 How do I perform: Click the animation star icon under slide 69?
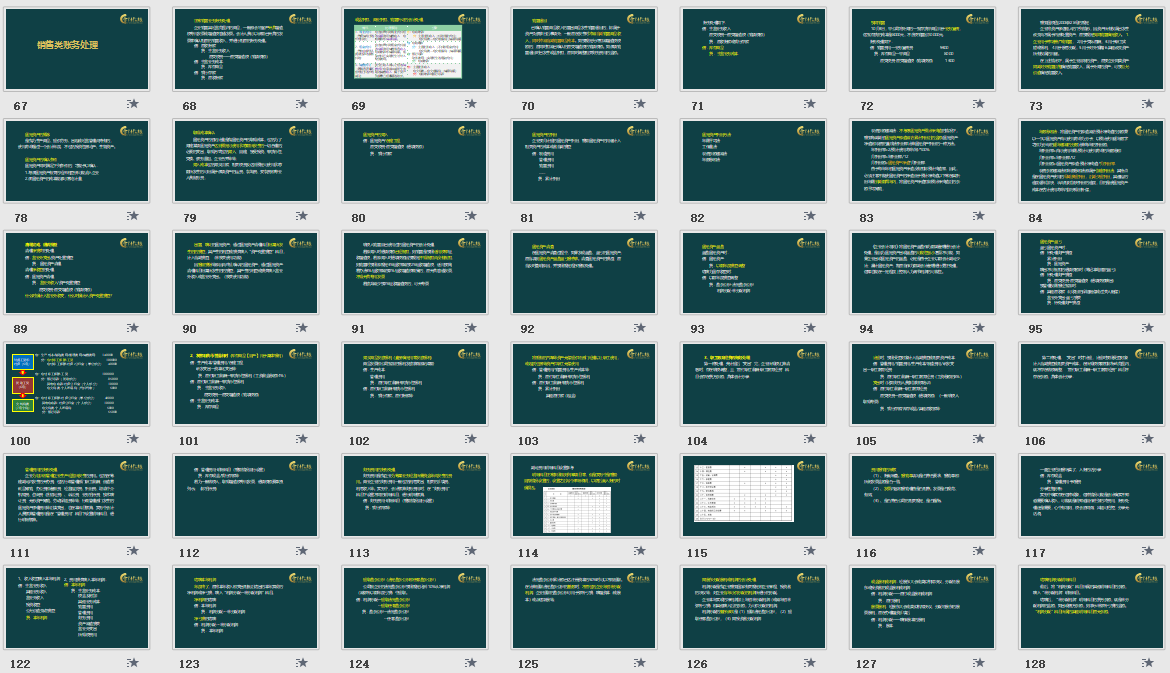coord(471,104)
